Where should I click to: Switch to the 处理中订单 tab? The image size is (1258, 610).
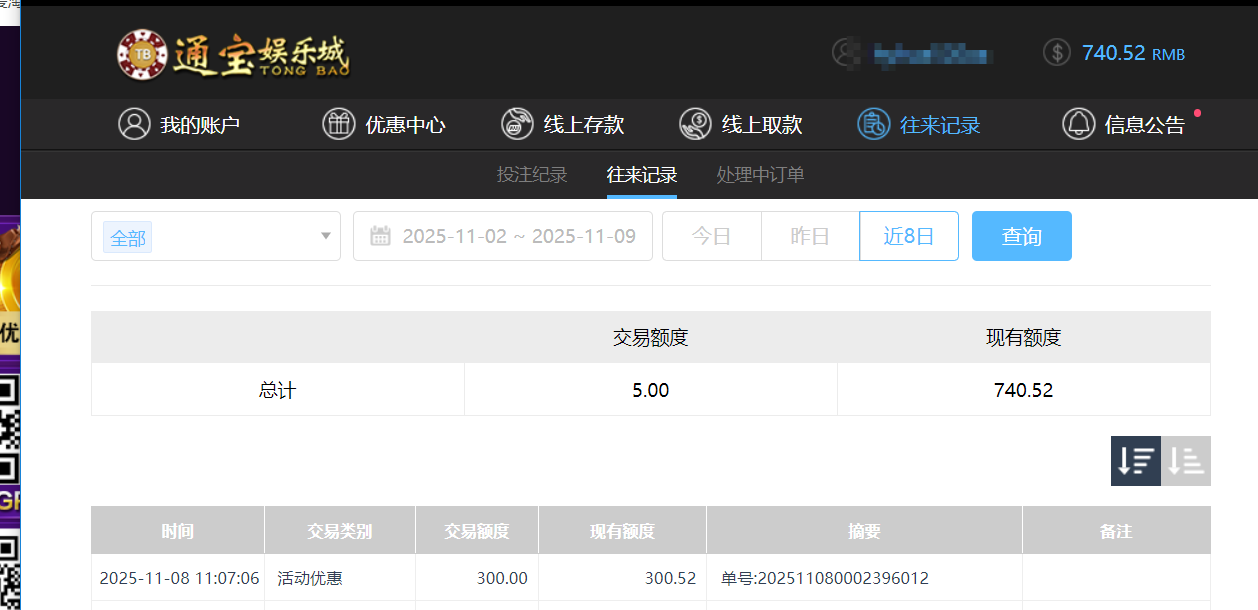759,174
